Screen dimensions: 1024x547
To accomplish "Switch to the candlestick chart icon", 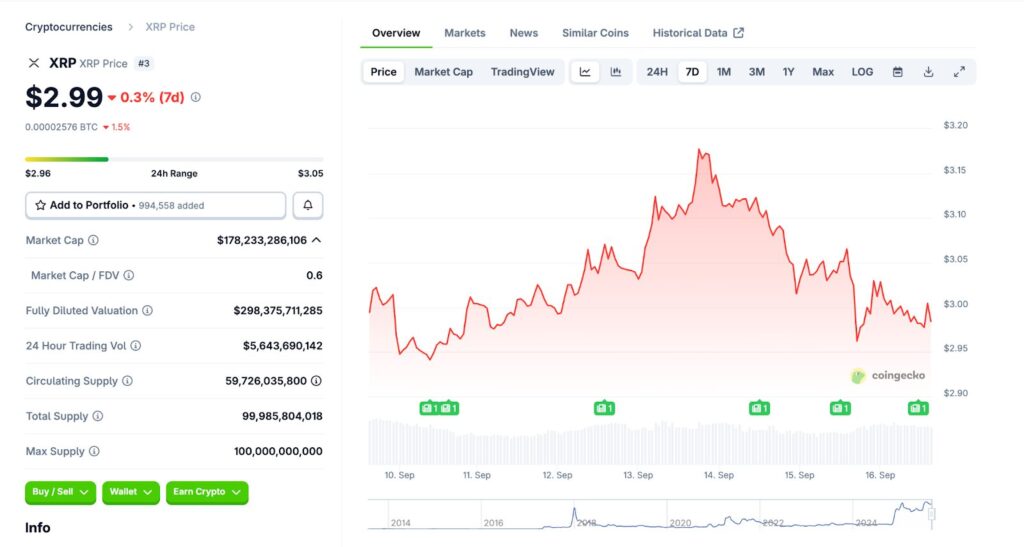I will point(616,72).
